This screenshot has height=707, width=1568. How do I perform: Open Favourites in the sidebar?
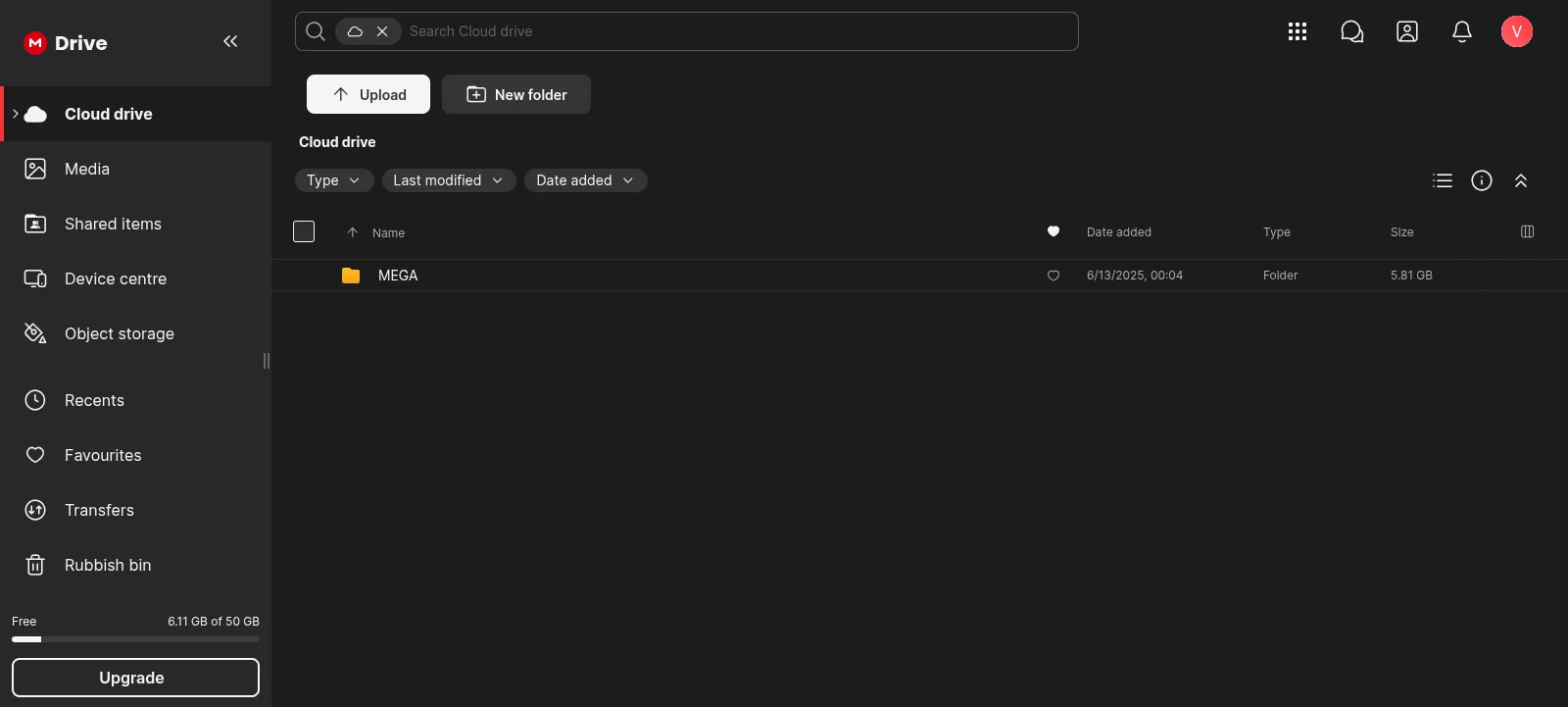pos(136,455)
